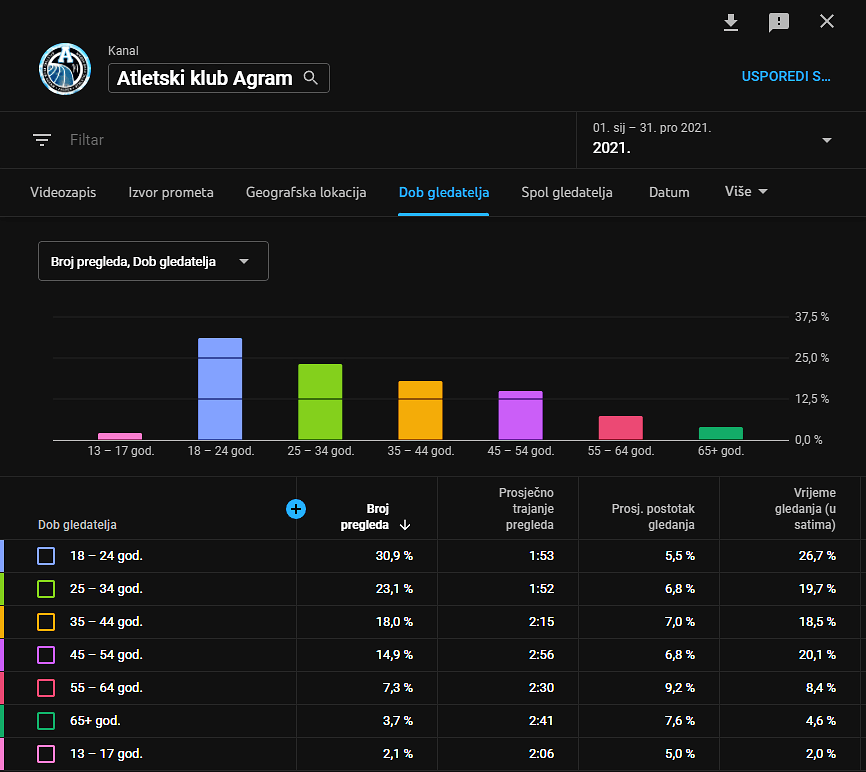
Task: Click the 18 – 24 god. chart bar
Action: click(x=220, y=389)
